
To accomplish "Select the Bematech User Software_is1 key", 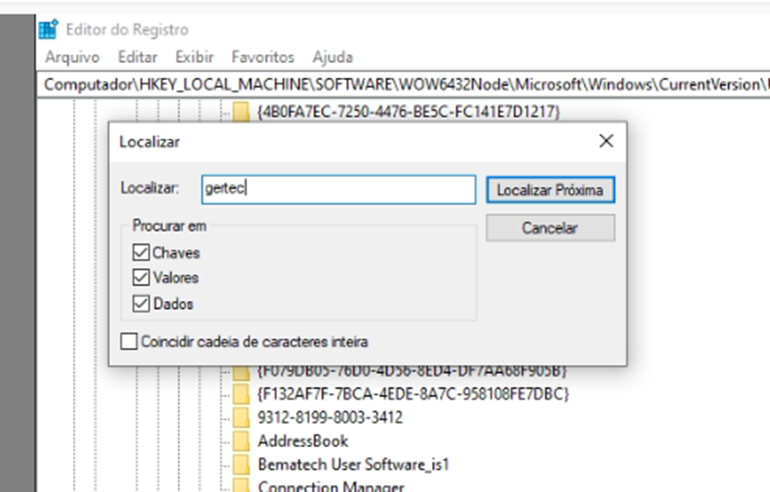I will click(x=353, y=465).
